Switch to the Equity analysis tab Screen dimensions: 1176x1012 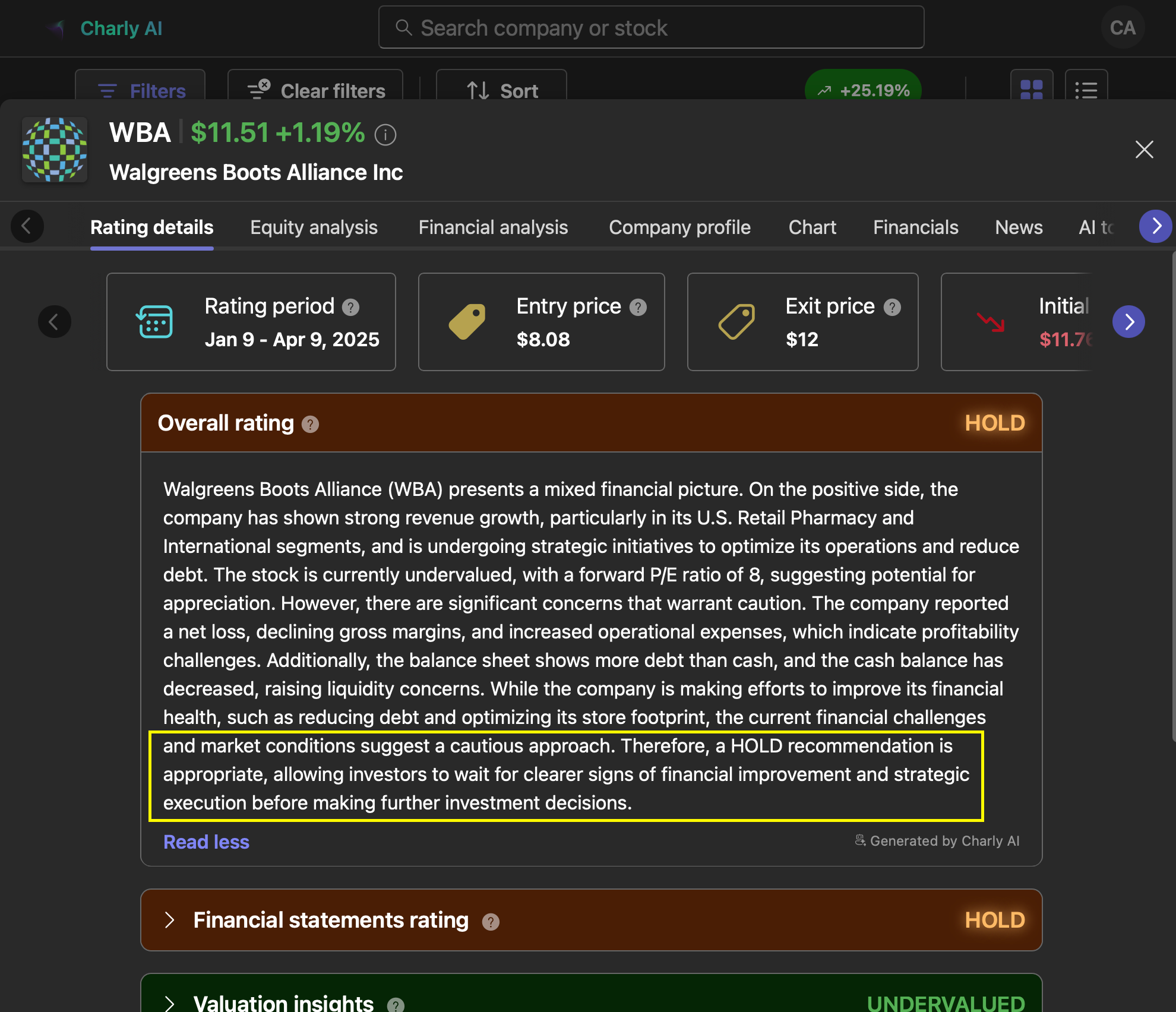coord(314,227)
